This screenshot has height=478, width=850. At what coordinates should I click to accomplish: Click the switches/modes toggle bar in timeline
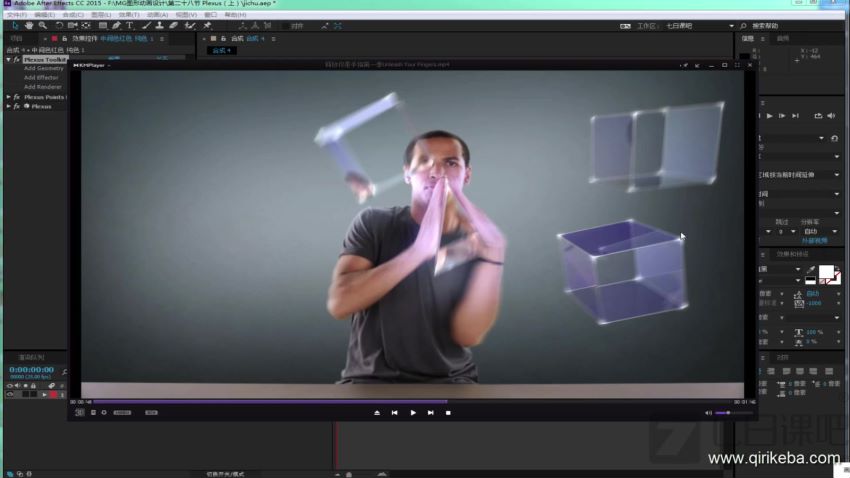225,474
